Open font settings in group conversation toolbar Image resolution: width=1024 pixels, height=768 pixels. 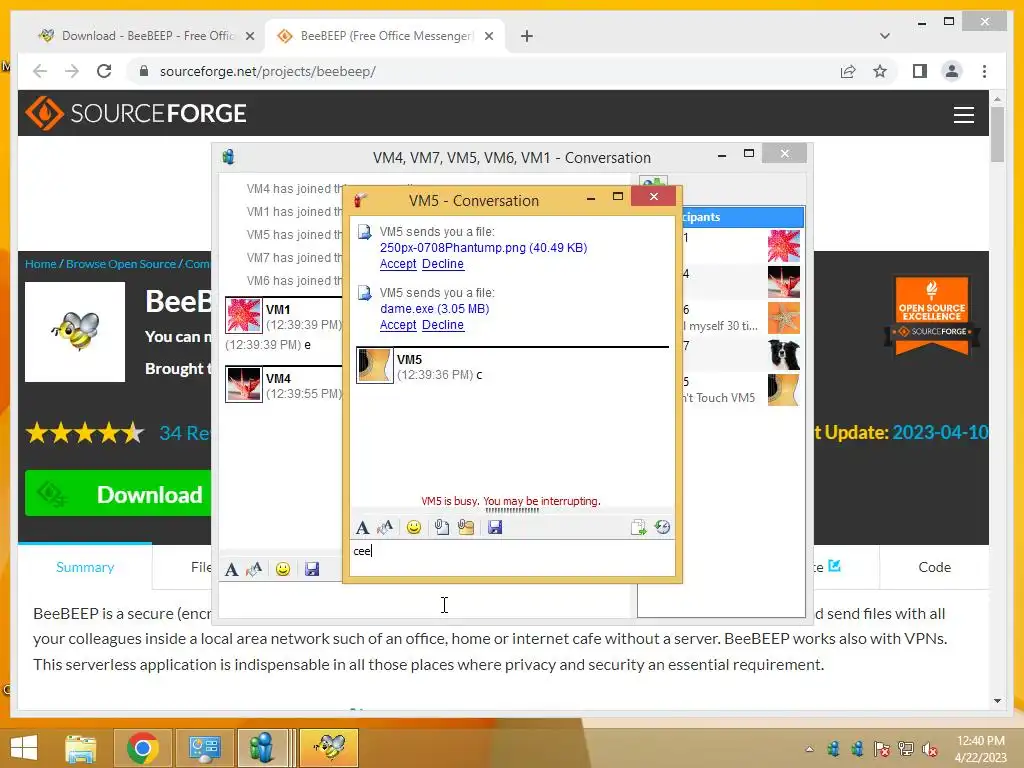point(231,569)
